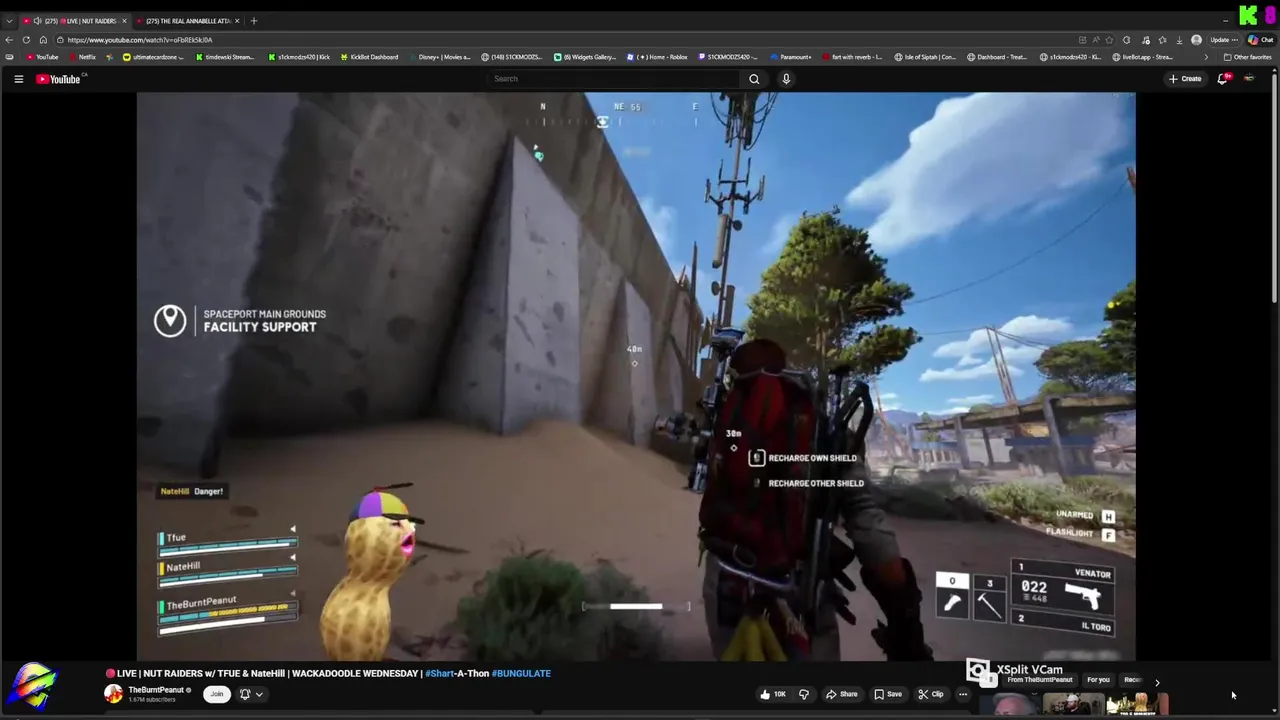The height and width of the screenshot is (720, 1280).
Task: Open the ultimatecardzone bookmark
Action: pos(153,57)
